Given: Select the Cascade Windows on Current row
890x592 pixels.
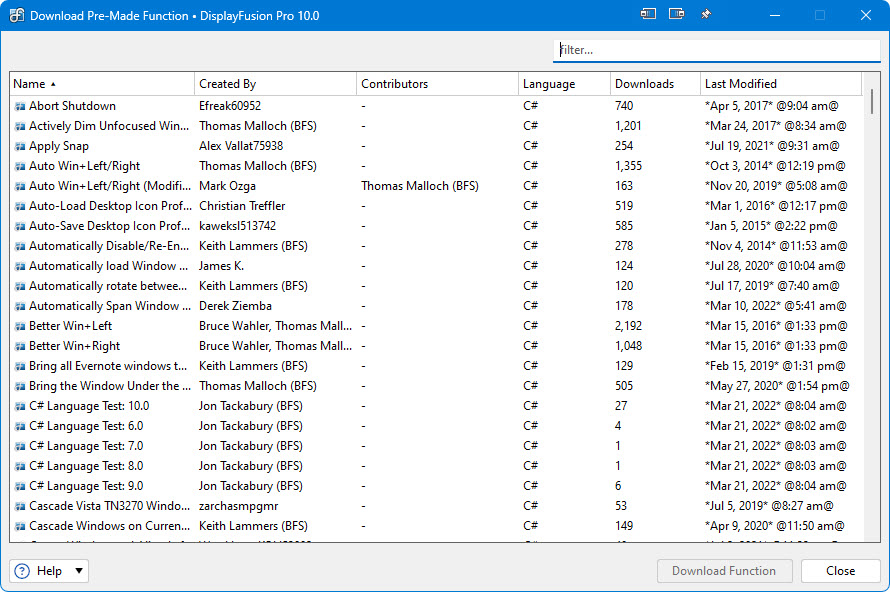Looking at the screenshot, I should click(x=108, y=526).
